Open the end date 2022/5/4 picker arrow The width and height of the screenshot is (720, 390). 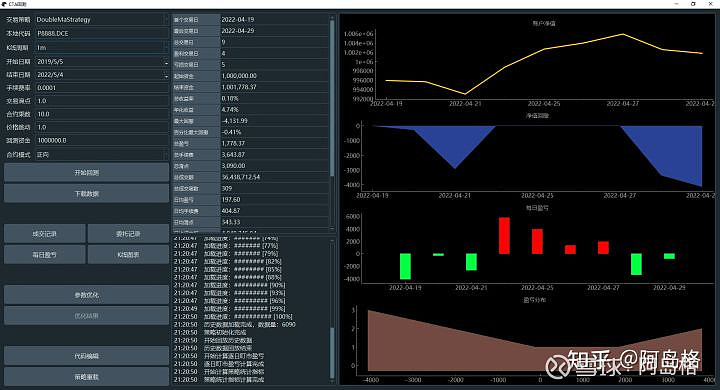pos(166,75)
